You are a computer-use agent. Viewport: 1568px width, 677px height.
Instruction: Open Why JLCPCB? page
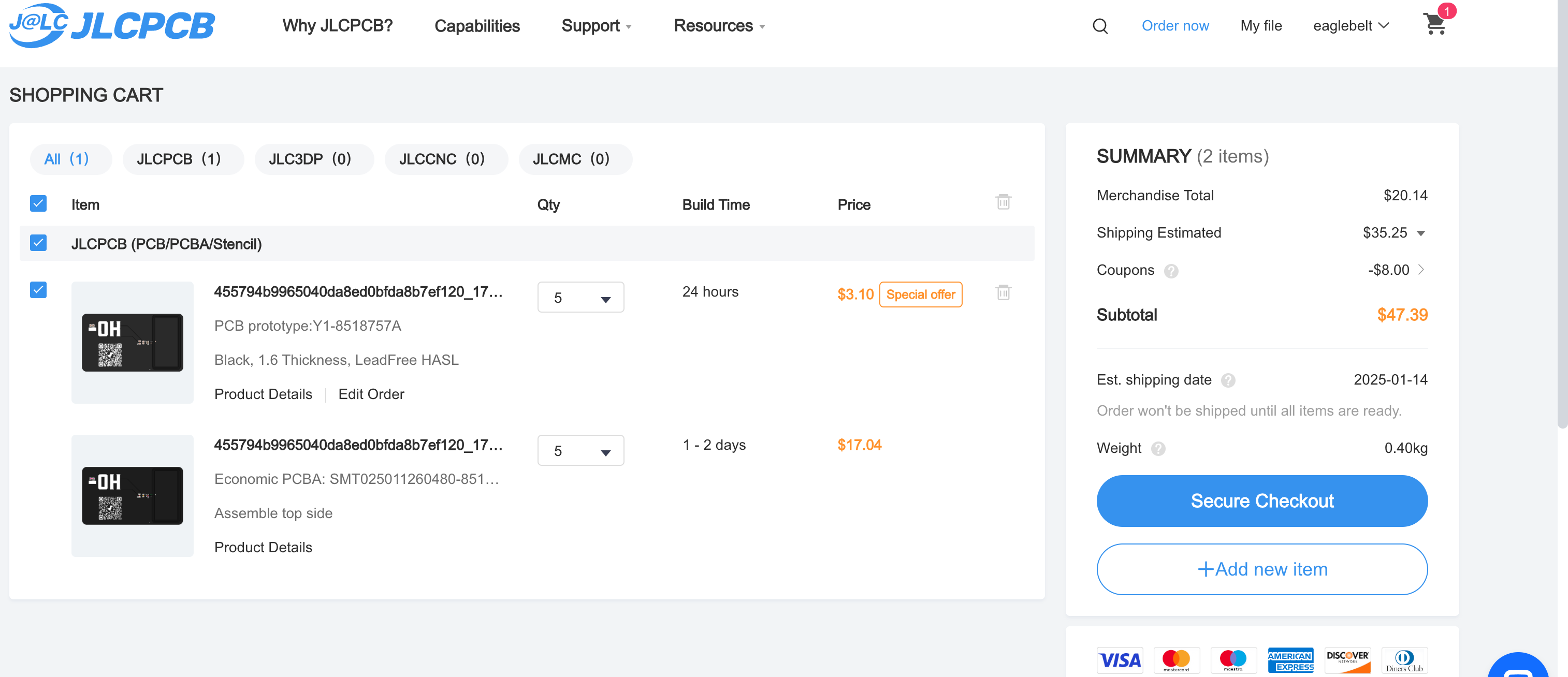tap(337, 26)
